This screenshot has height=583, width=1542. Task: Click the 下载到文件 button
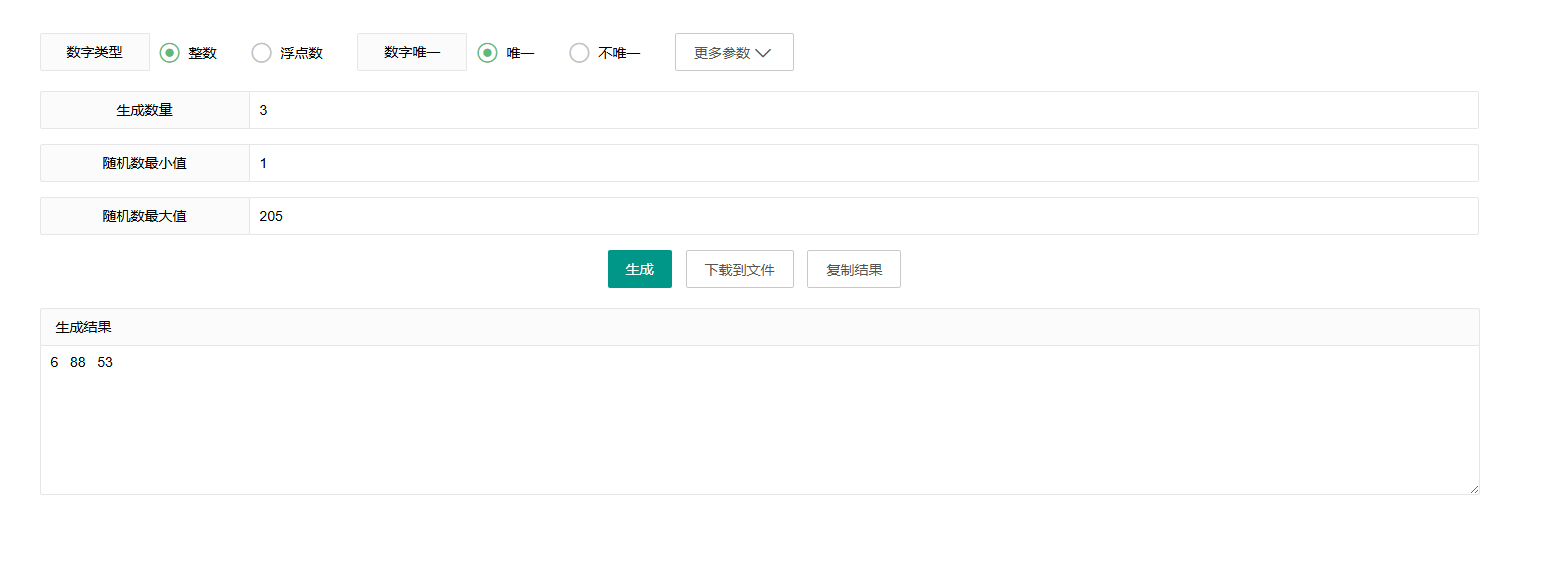pos(739,269)
